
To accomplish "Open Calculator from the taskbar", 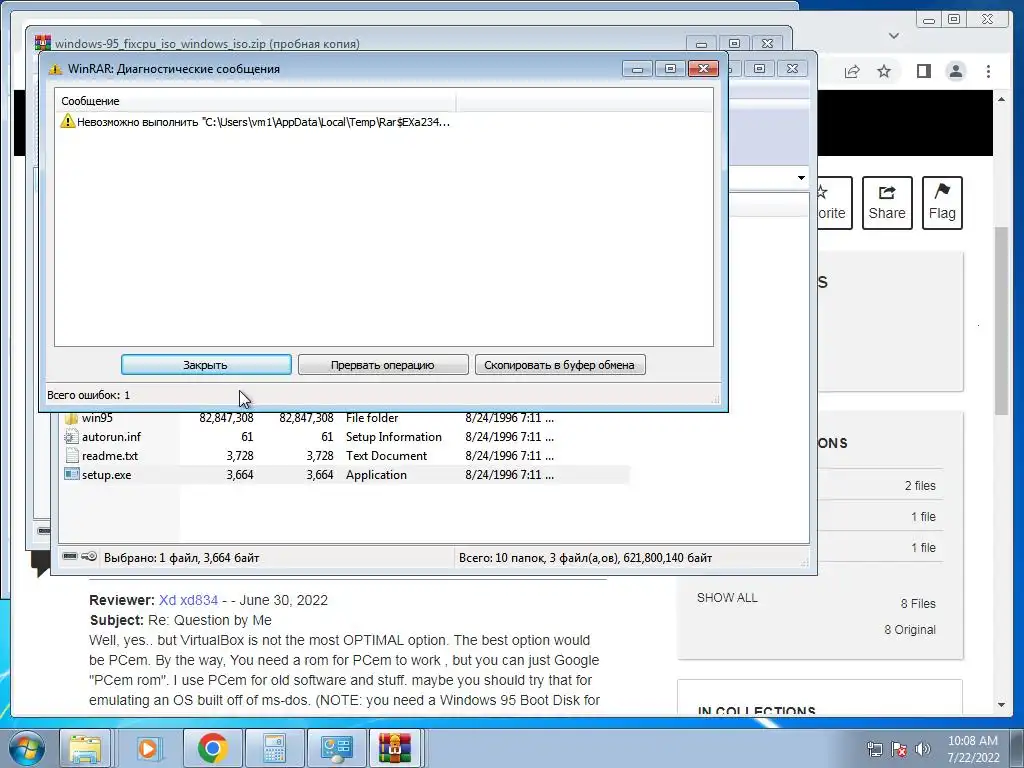I will coord(274,748).
